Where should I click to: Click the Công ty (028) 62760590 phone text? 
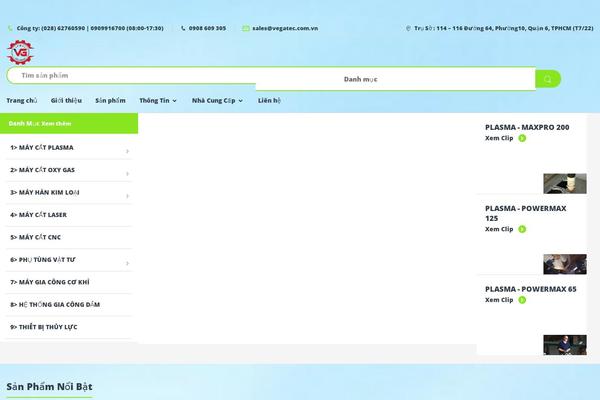pos(90,28)
